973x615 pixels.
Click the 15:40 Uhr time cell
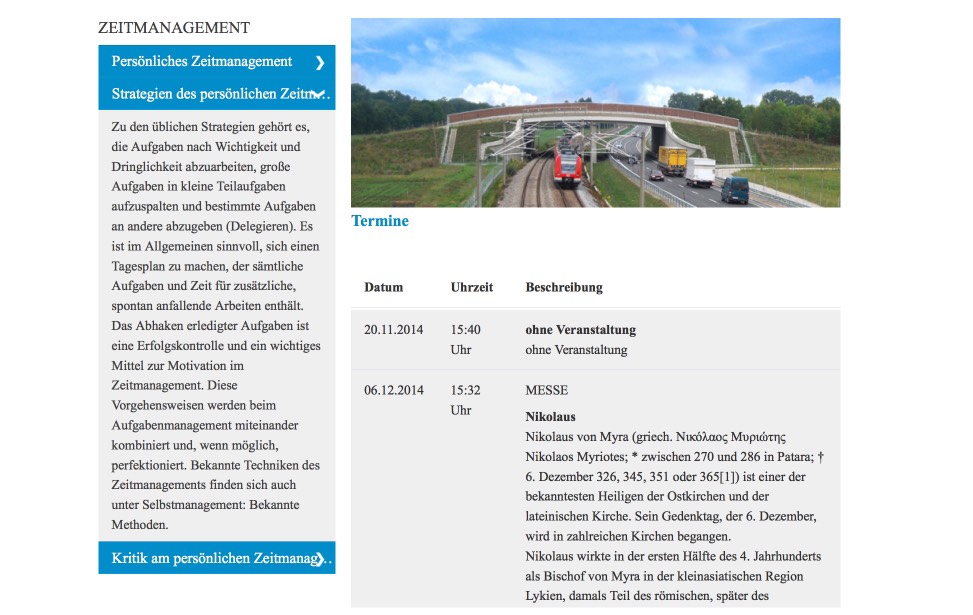(465, 339)
